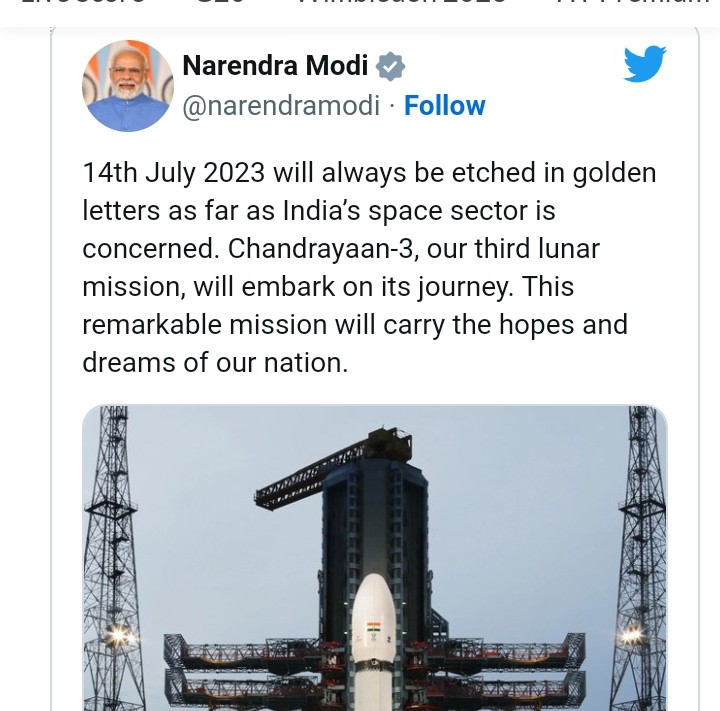The image size is (720, 711).
Task: Open the rocket launch photo in the tweet
Action: click(375, 558)
